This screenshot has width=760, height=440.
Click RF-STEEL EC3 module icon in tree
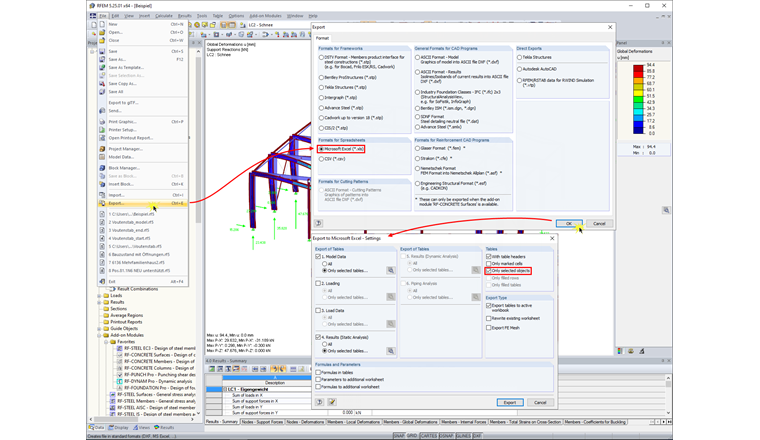pos(120,348)
